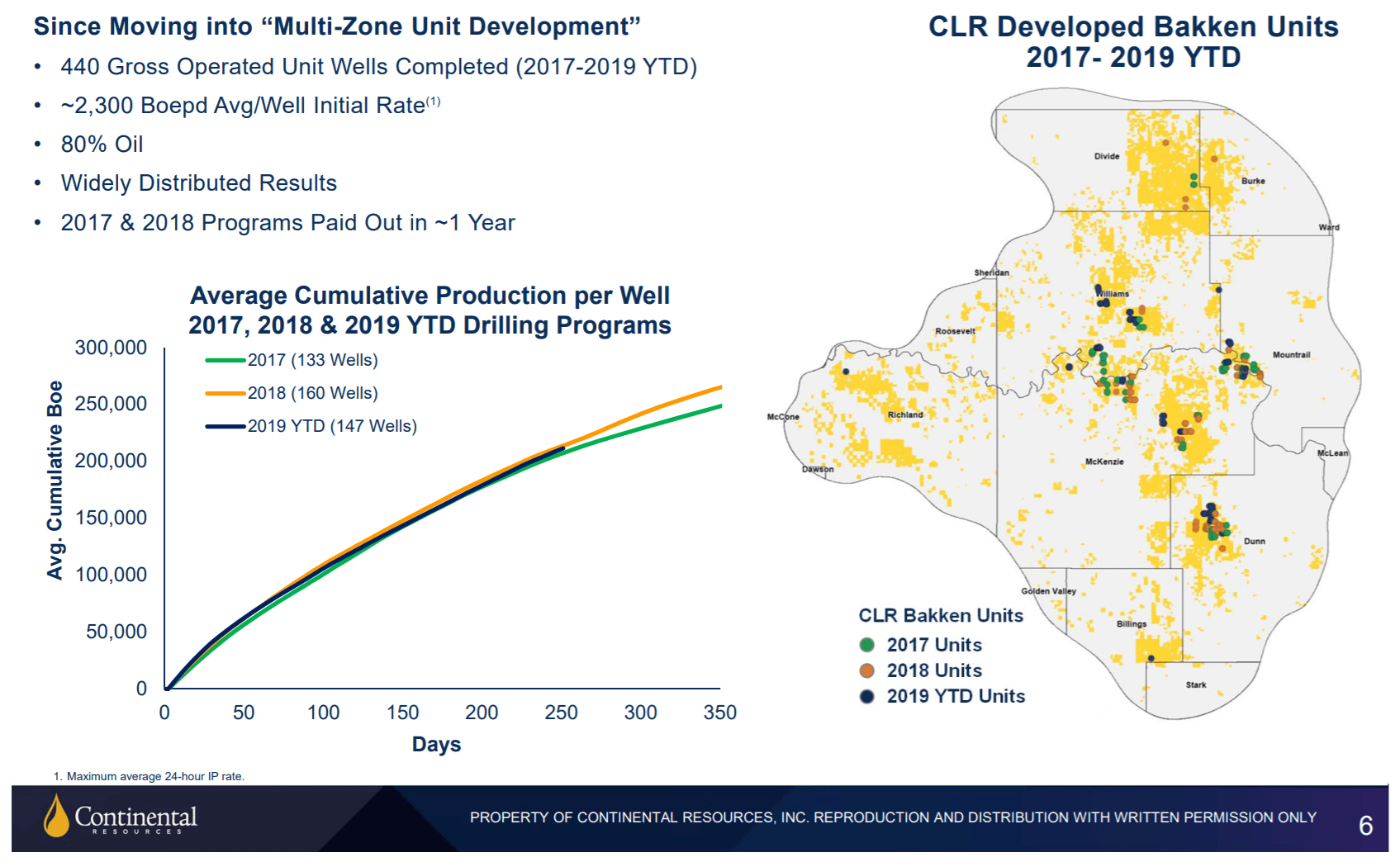This screenshot has height=862, width=1400.
Task: Click the end of the orange 2018 curve
Action: pyautogui.click(x=721, y=386)
